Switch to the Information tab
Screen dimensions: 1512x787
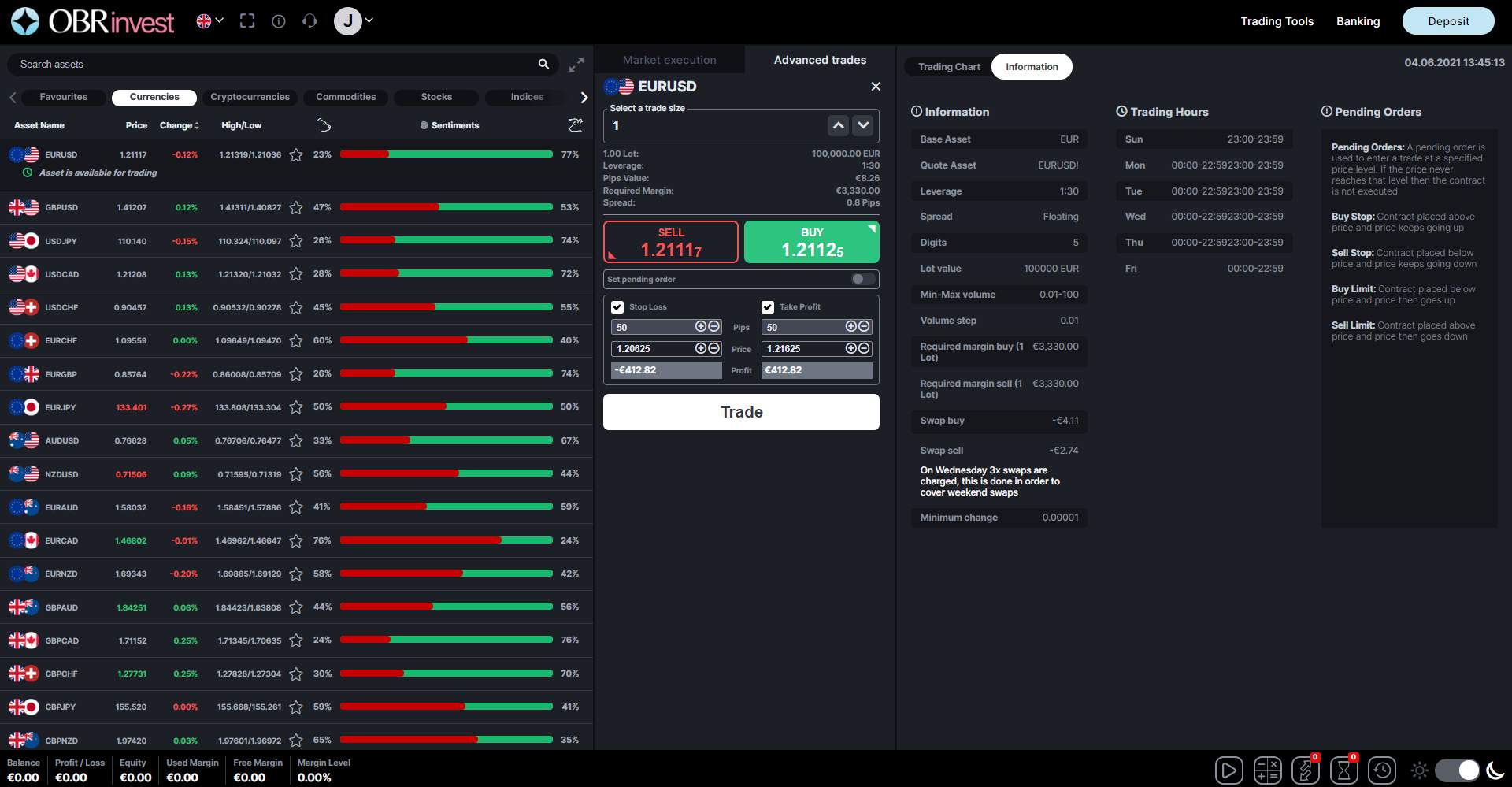click(x=1032, y=66)
